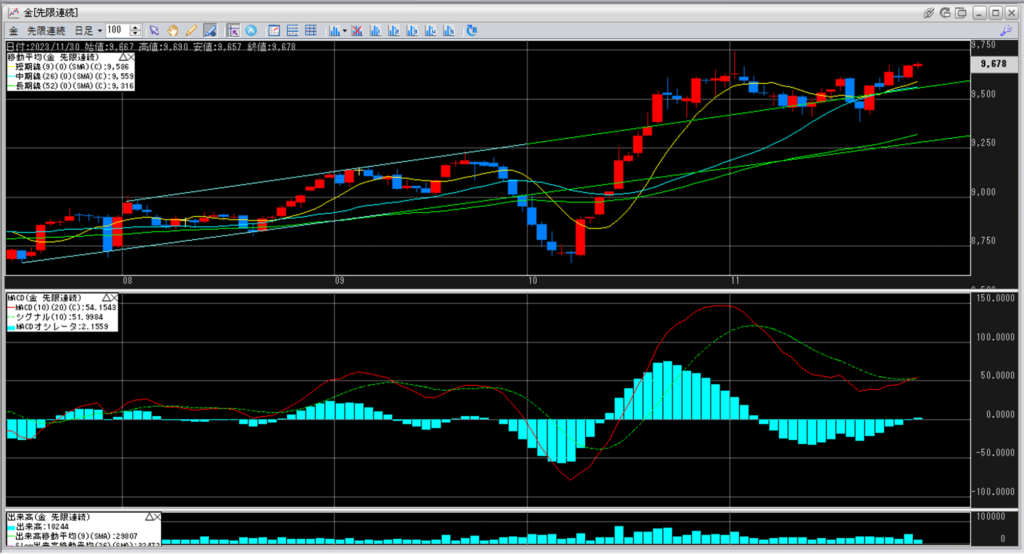Click the title bar refresh arrow icon
This screenshot has height=554, width=1024.
945,12
